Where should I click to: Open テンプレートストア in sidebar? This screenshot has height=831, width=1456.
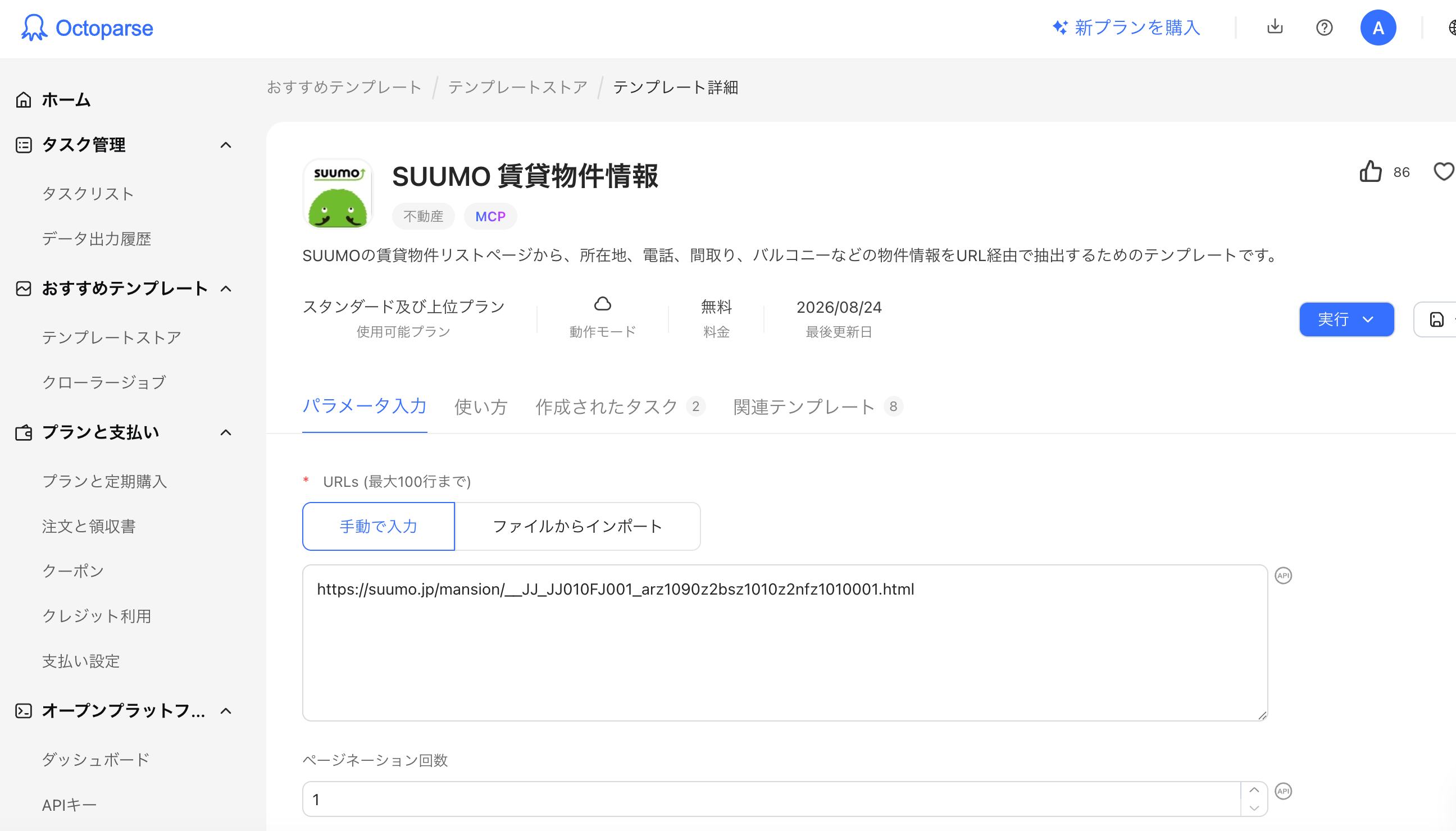(111, 337)
